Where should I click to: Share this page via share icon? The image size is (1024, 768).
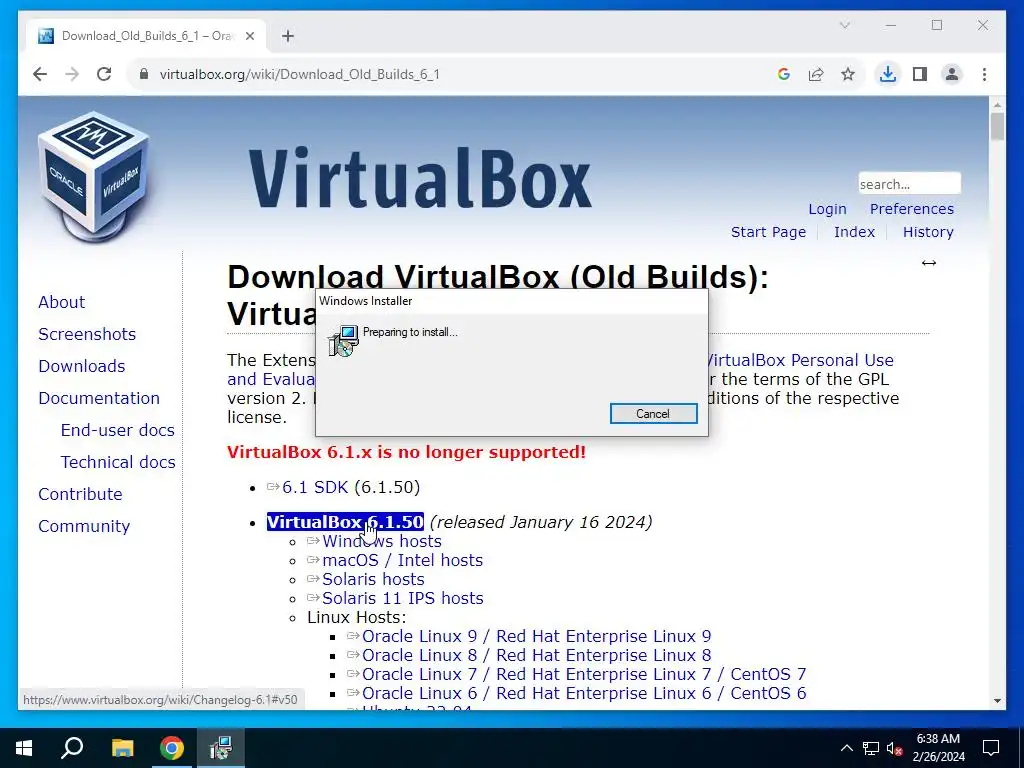tap(816, 74)
